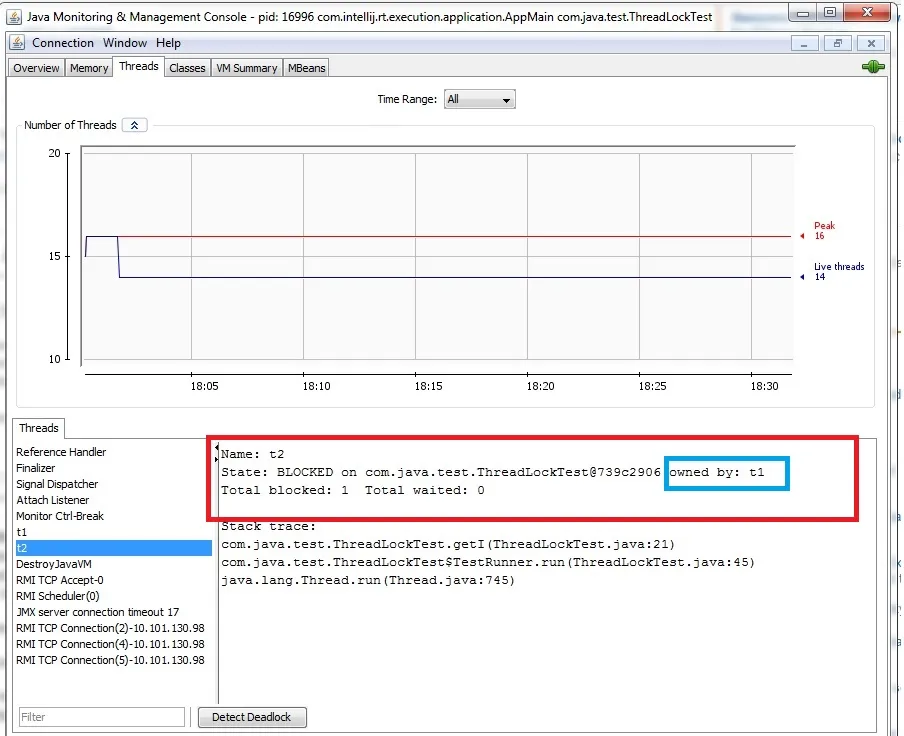Click the thread Filter input field
Image resolution: width=904 pixels, height=736 pixels.
point(102,717)
